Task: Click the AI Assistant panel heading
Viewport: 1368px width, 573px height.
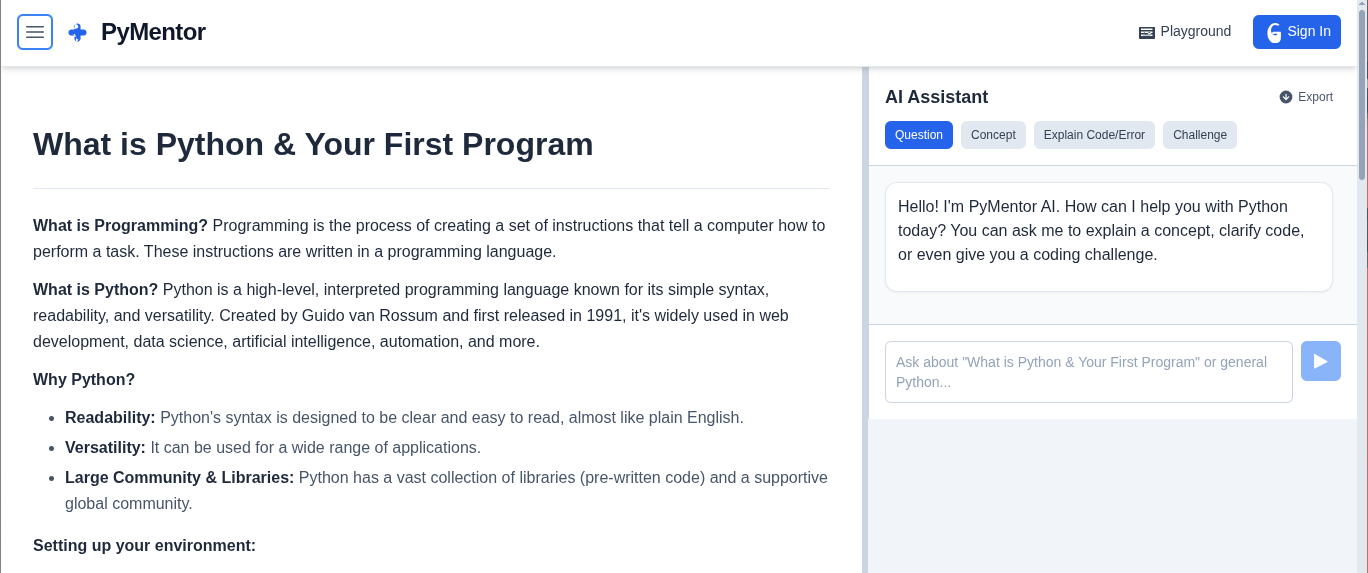Action: (936, 97)
